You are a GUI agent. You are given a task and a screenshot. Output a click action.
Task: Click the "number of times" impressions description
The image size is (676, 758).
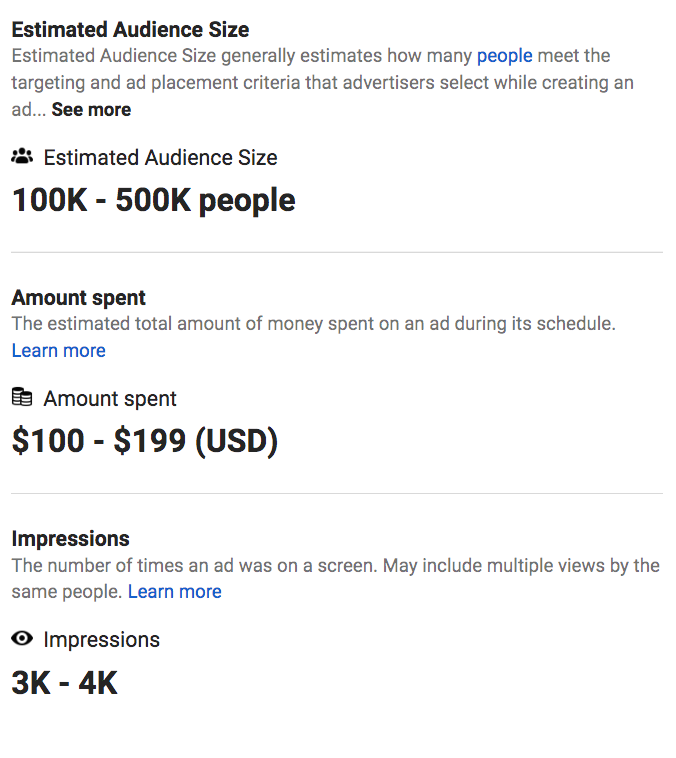point(335,565)
